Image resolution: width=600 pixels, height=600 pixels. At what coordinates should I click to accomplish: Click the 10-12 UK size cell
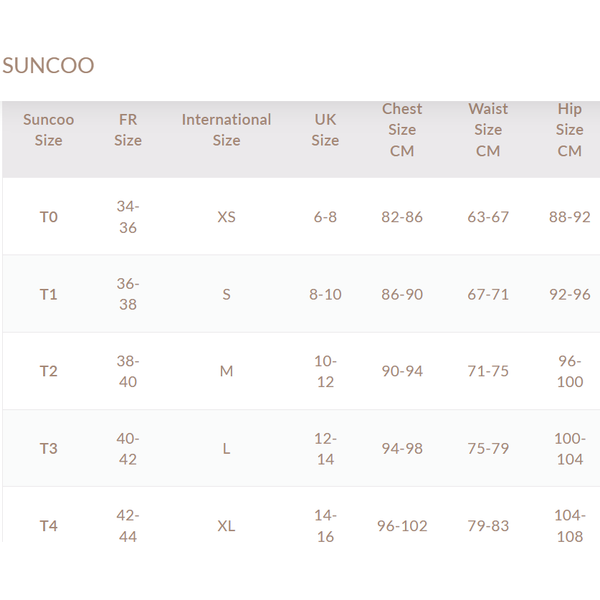point(325,371)
